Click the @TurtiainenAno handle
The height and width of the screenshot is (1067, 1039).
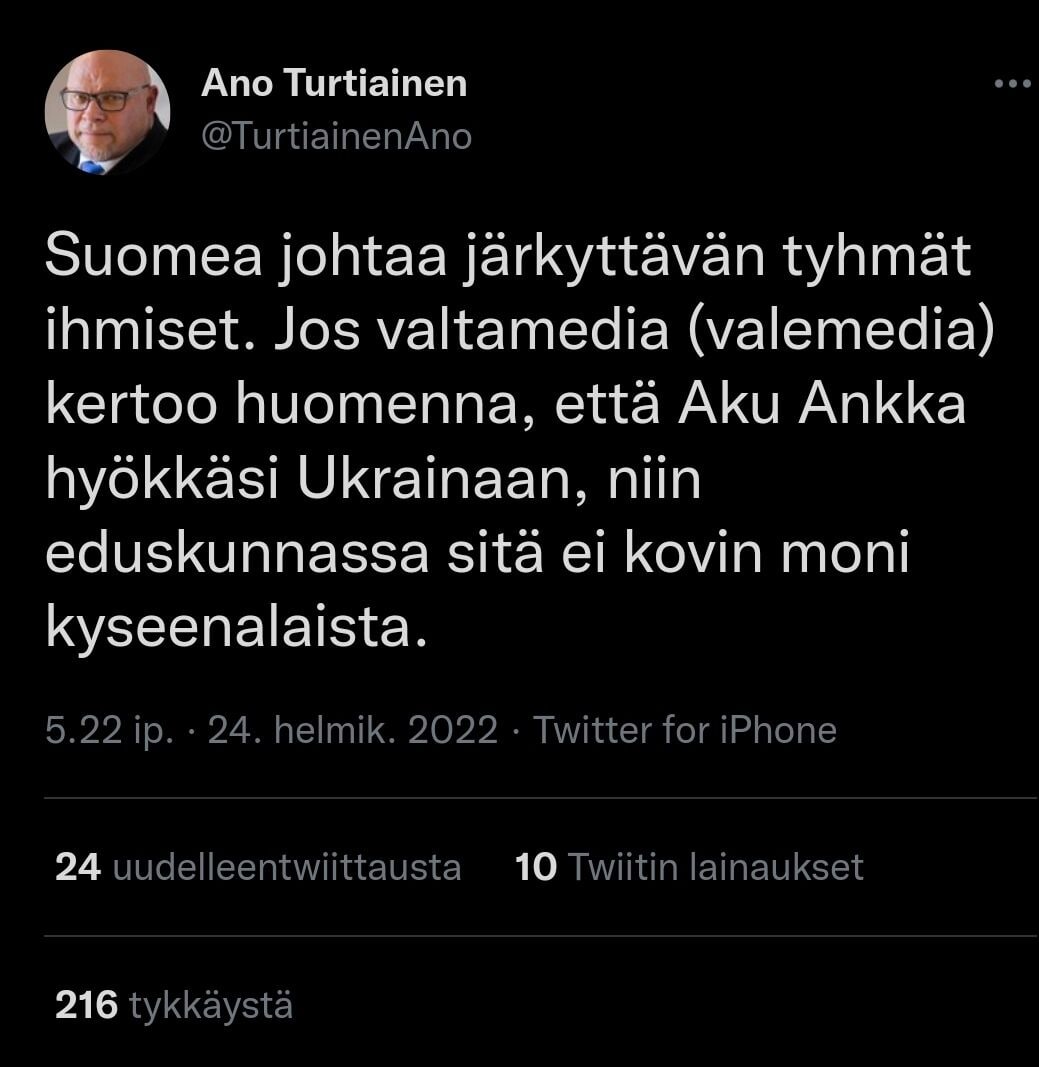[x=336, y=136]
